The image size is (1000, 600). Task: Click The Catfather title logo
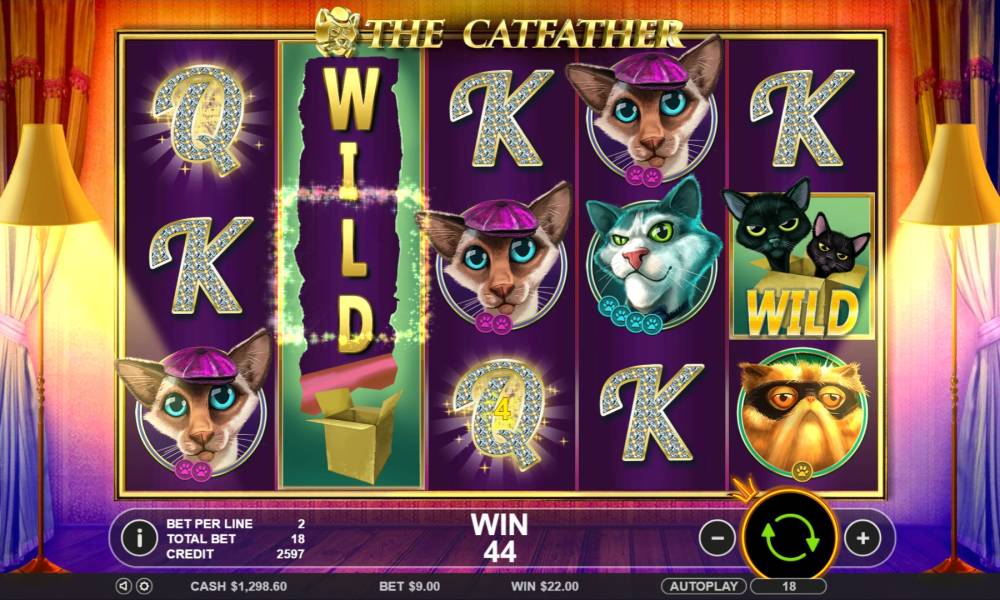click(500, 32)
